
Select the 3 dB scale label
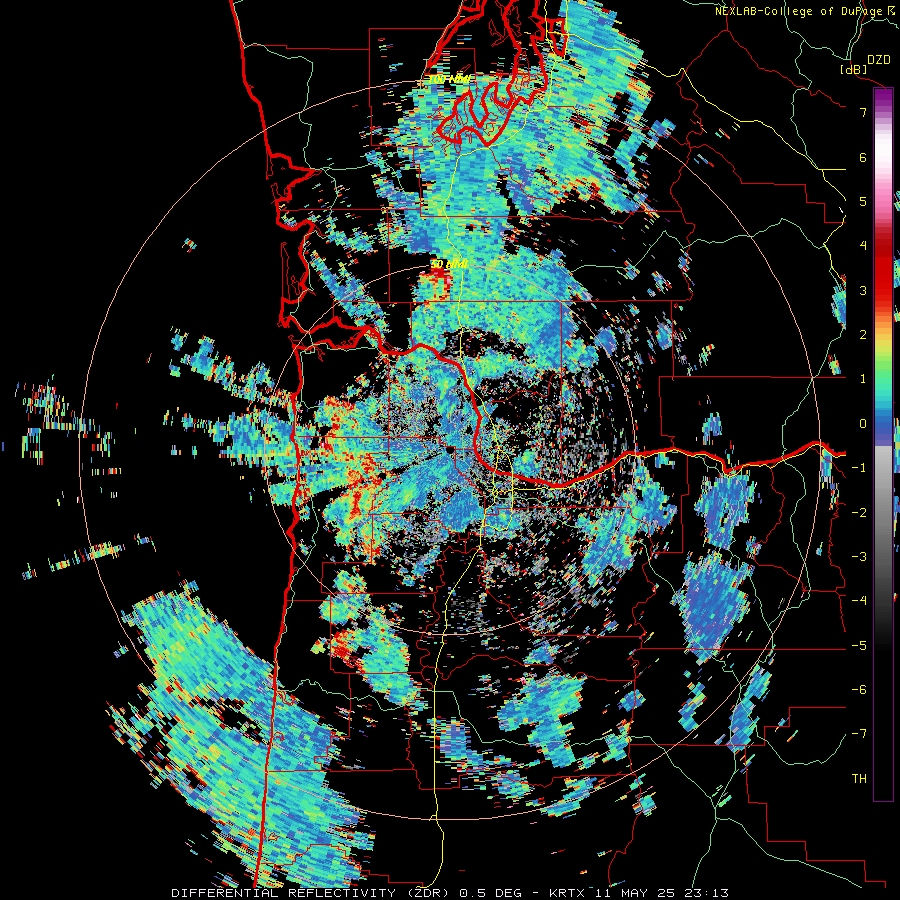tap(863, 290)
